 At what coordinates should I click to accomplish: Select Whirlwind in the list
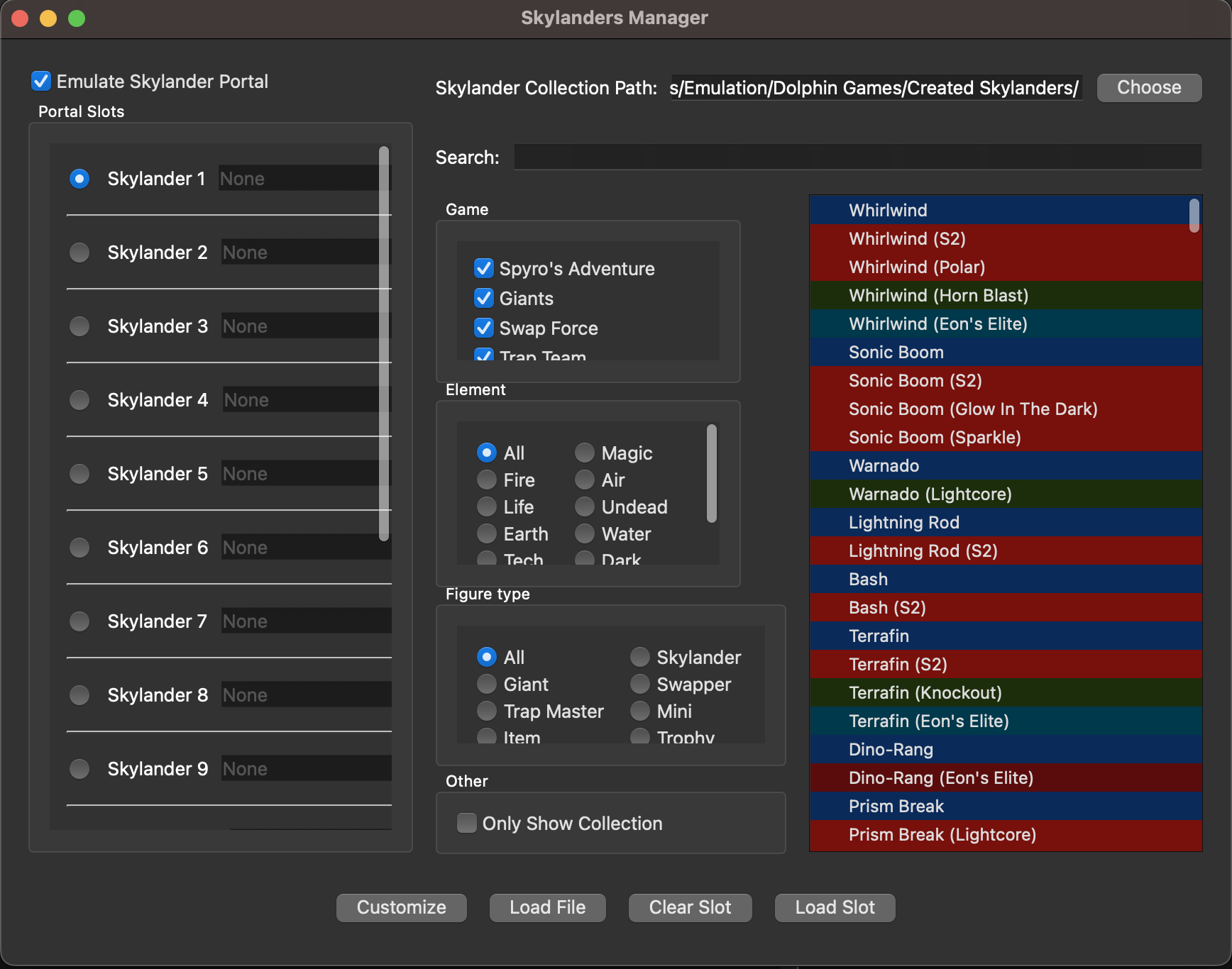tap(1006, 210)
